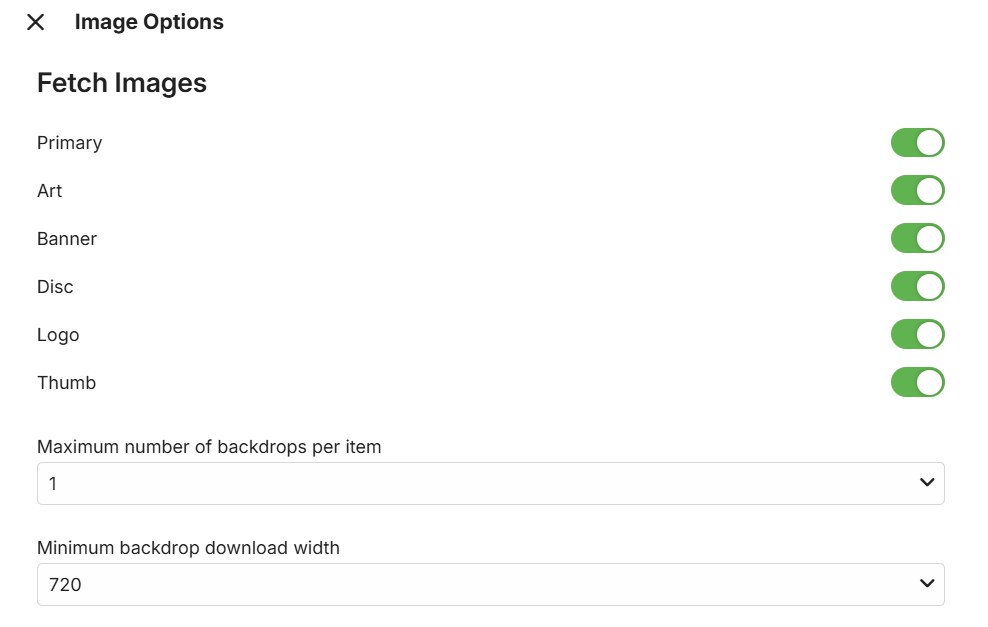Close the Image Options dialog
988x627 pixels.
(x=36, y=22)
